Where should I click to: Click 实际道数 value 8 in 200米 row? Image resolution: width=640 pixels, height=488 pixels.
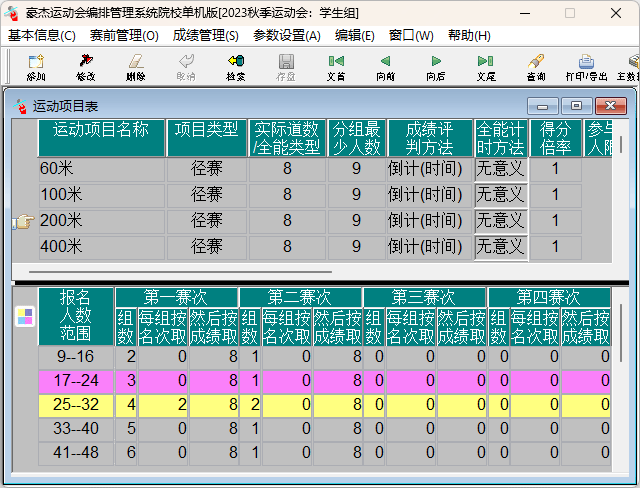click(x=287, y=221)
